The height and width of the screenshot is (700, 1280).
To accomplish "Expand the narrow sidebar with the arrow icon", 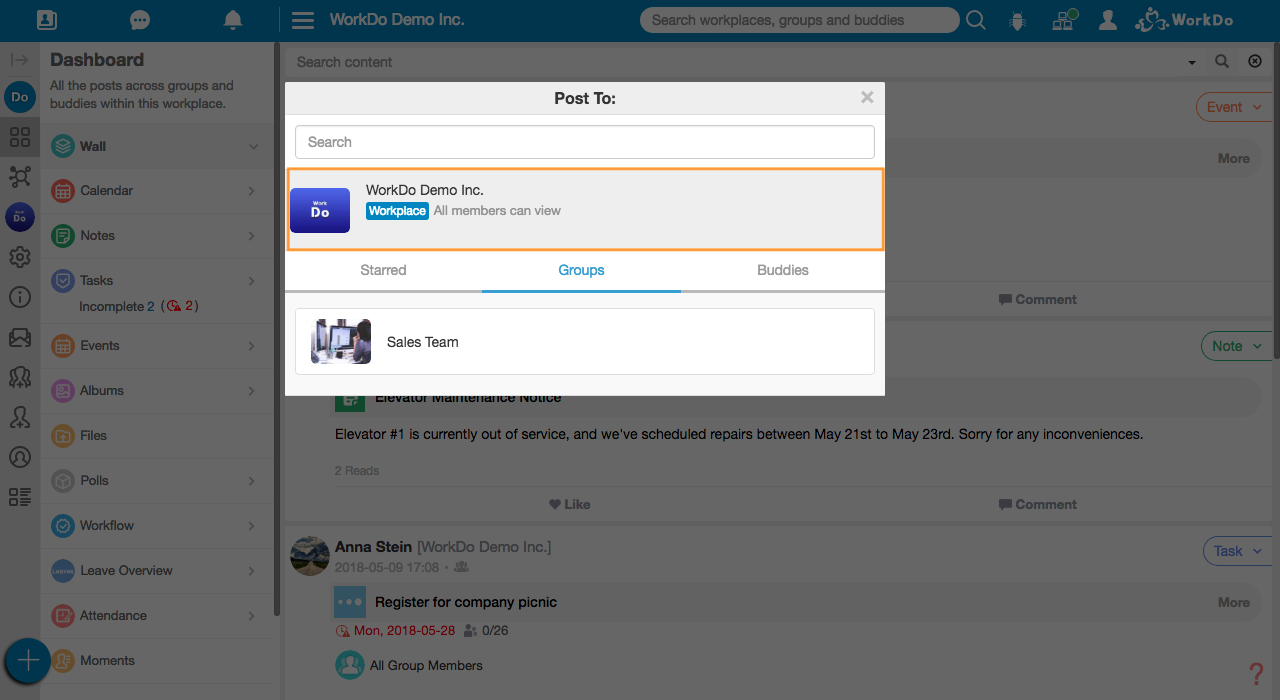I will click(19, 60).
